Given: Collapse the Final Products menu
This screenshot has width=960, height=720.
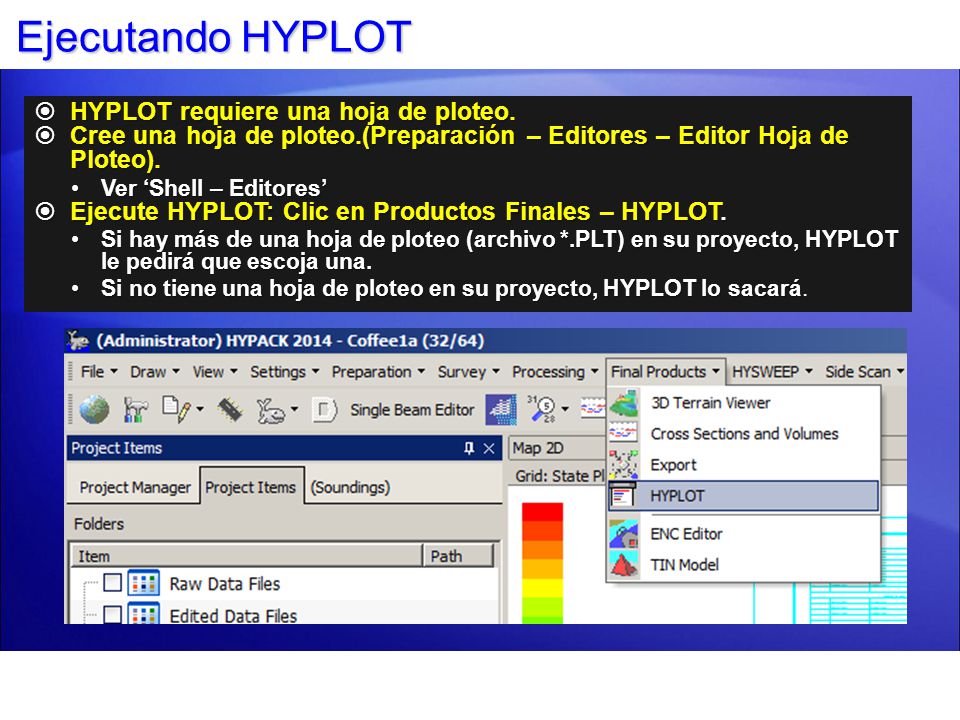Looking at the screenshot, I should [665, 372].
